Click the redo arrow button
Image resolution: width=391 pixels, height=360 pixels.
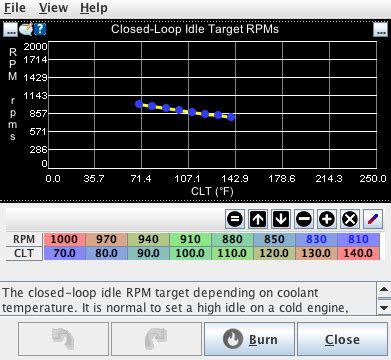[156, 339]
